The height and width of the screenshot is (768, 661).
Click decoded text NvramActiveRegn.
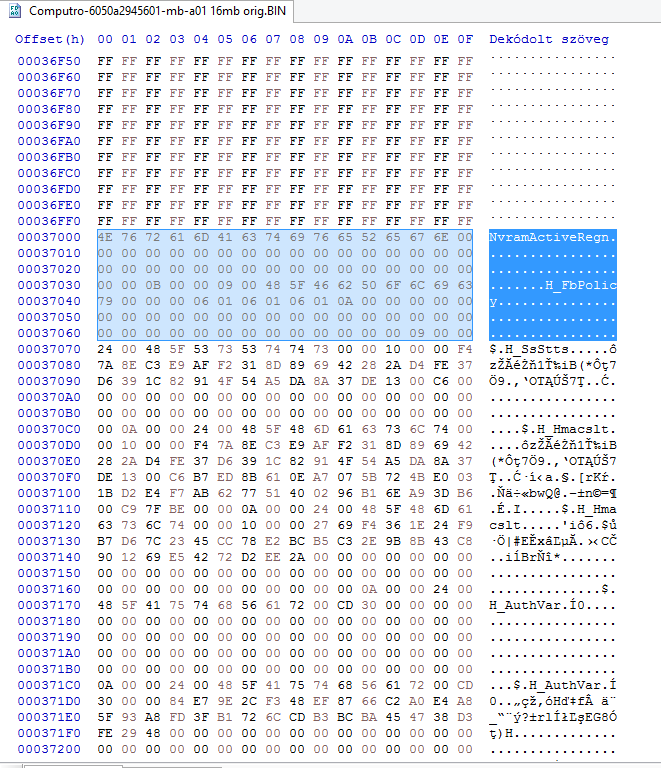[552, 237]
